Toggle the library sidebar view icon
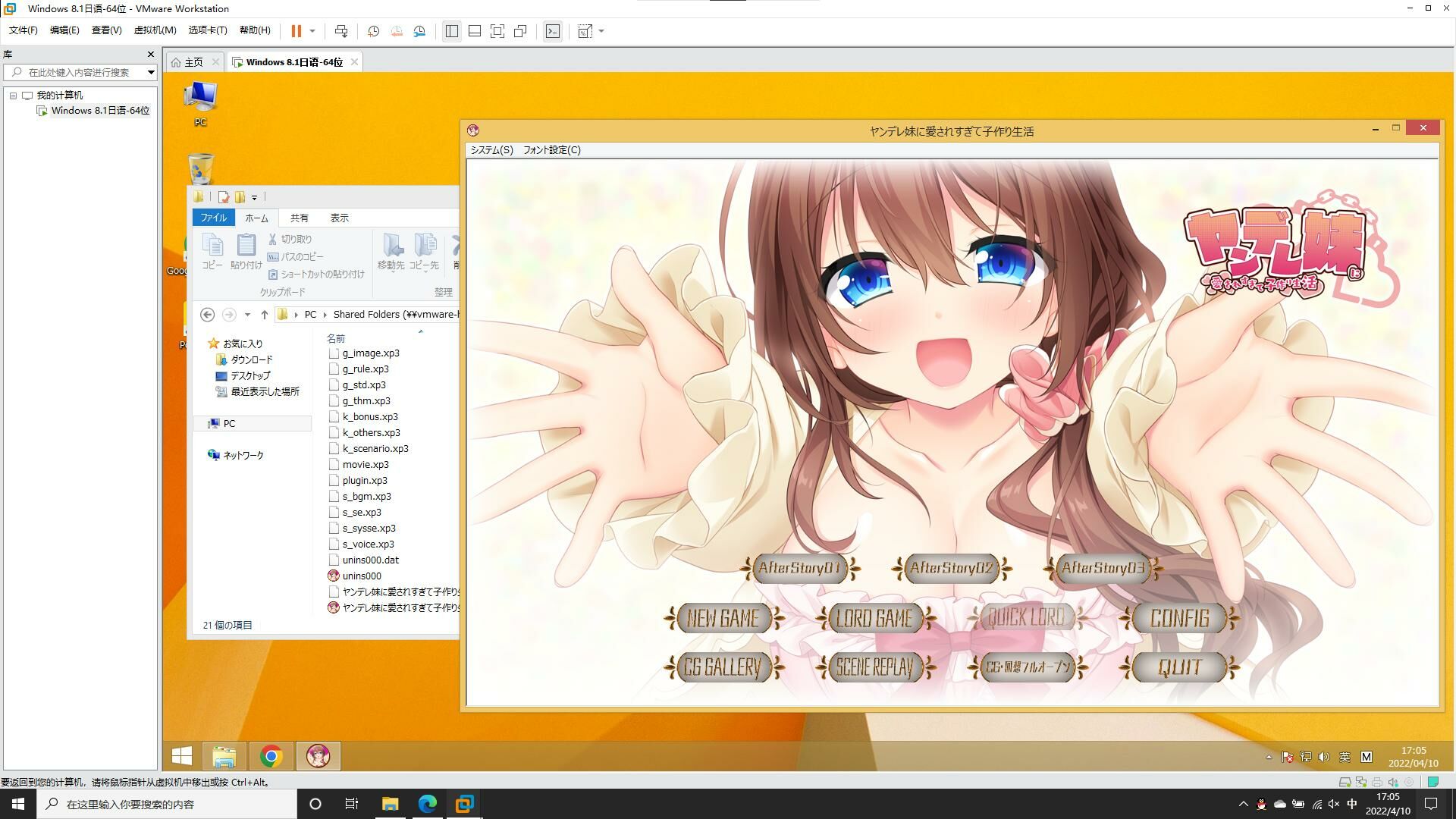This screenshot has width=1456, height=819. click(x=452, y=31)
